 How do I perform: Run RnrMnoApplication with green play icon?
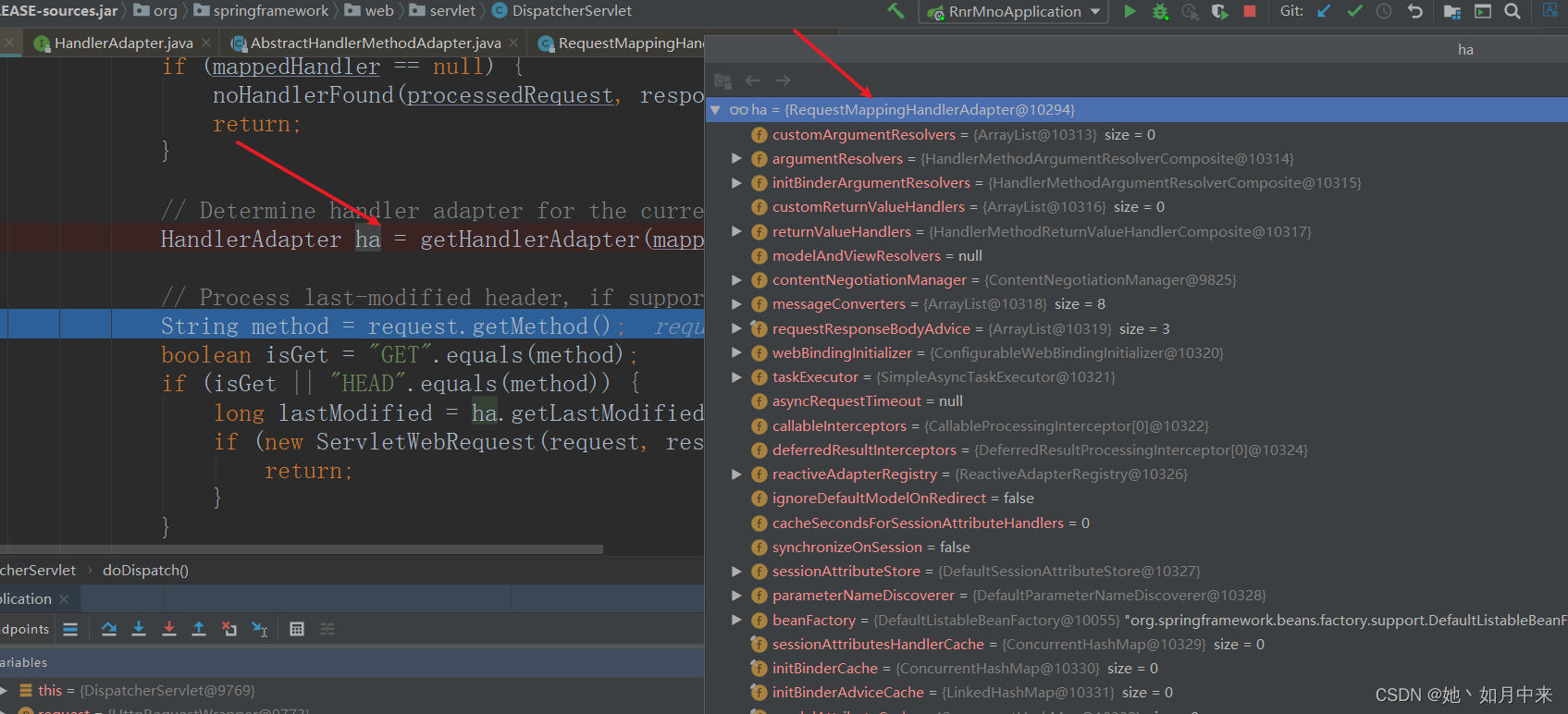(1130, 11)
